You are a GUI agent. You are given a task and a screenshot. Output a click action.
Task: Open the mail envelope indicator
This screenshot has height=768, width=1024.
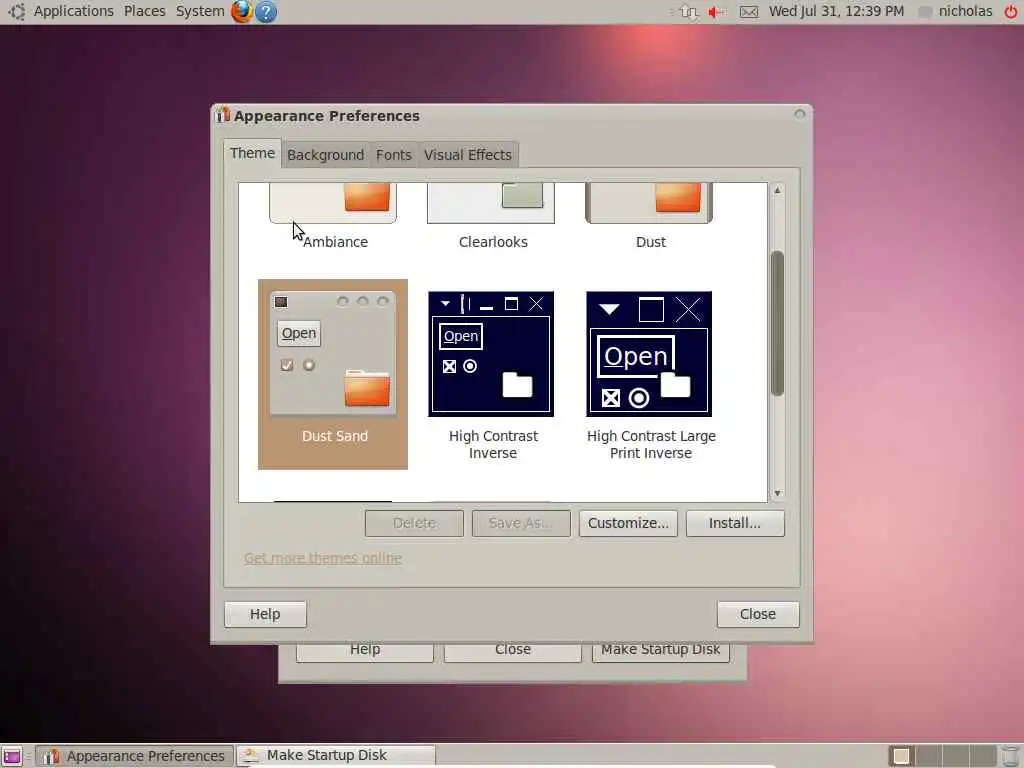pyautogui.click(x=749, y=12)
